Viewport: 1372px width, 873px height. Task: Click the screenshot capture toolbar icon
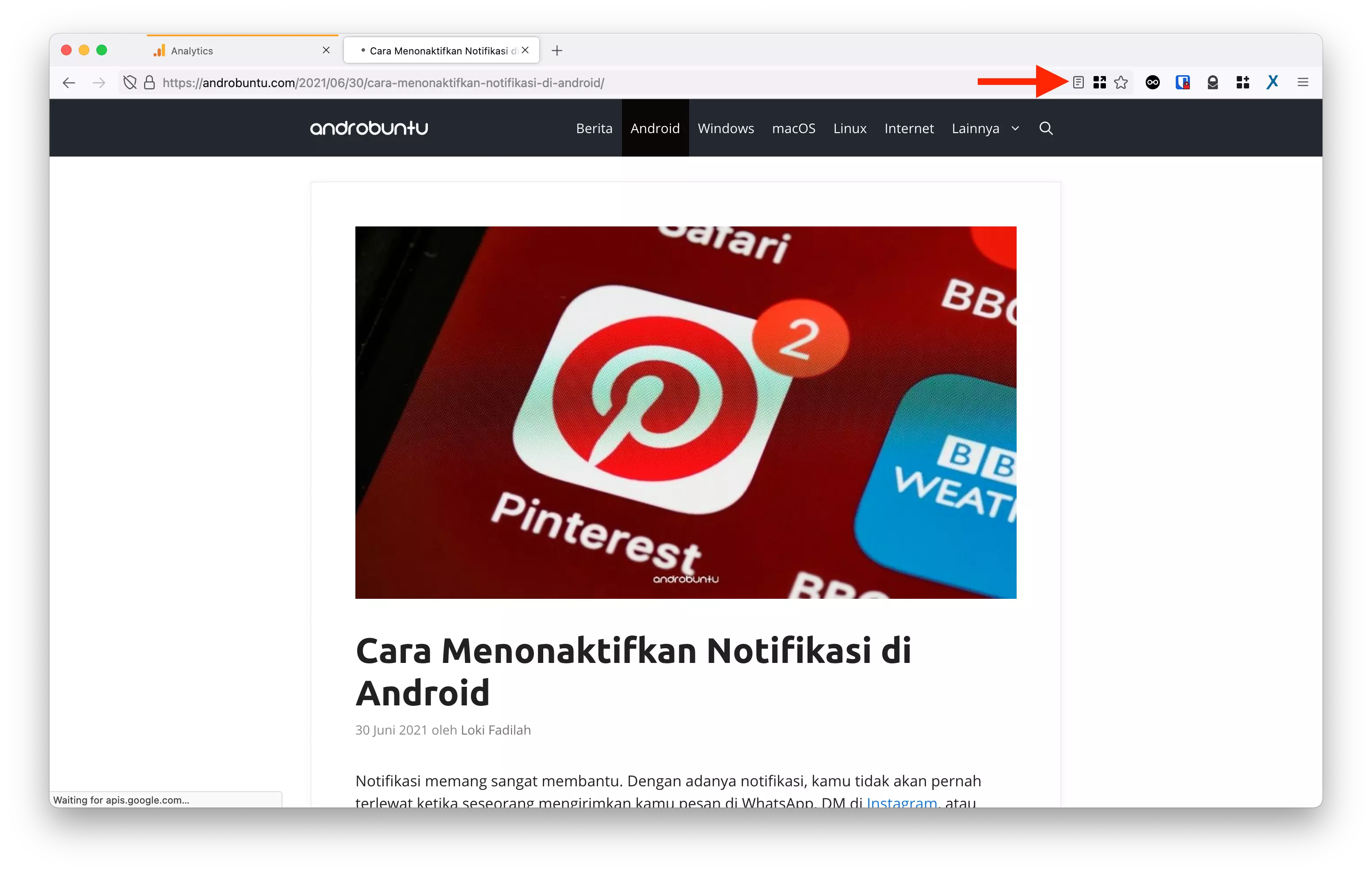(x=1099, y=82)
